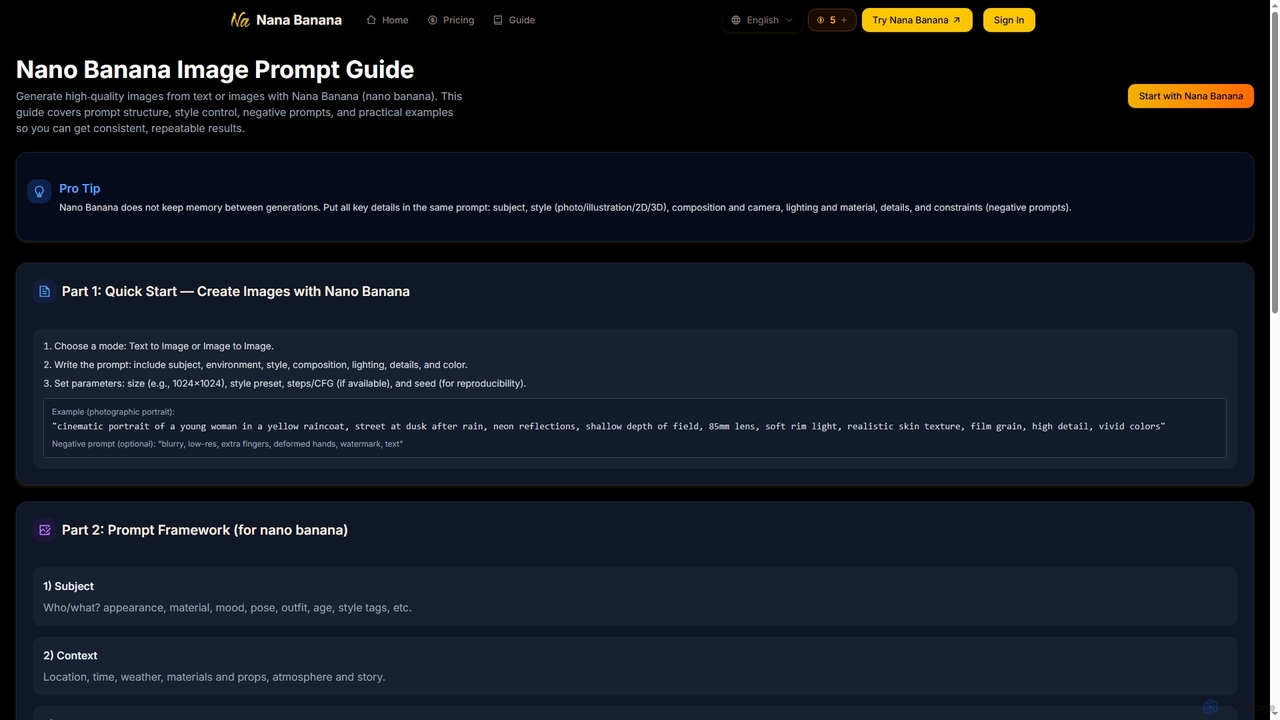1280x720 pixels.
Task: Click the Example (photographic portrait) label
Action: coord(113,412)
